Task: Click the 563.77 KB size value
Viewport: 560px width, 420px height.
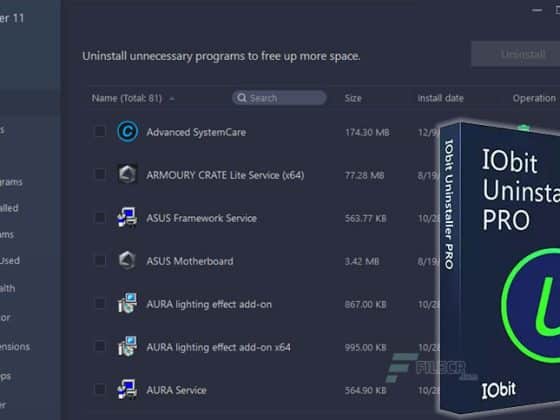Action: tap(366, 218)
